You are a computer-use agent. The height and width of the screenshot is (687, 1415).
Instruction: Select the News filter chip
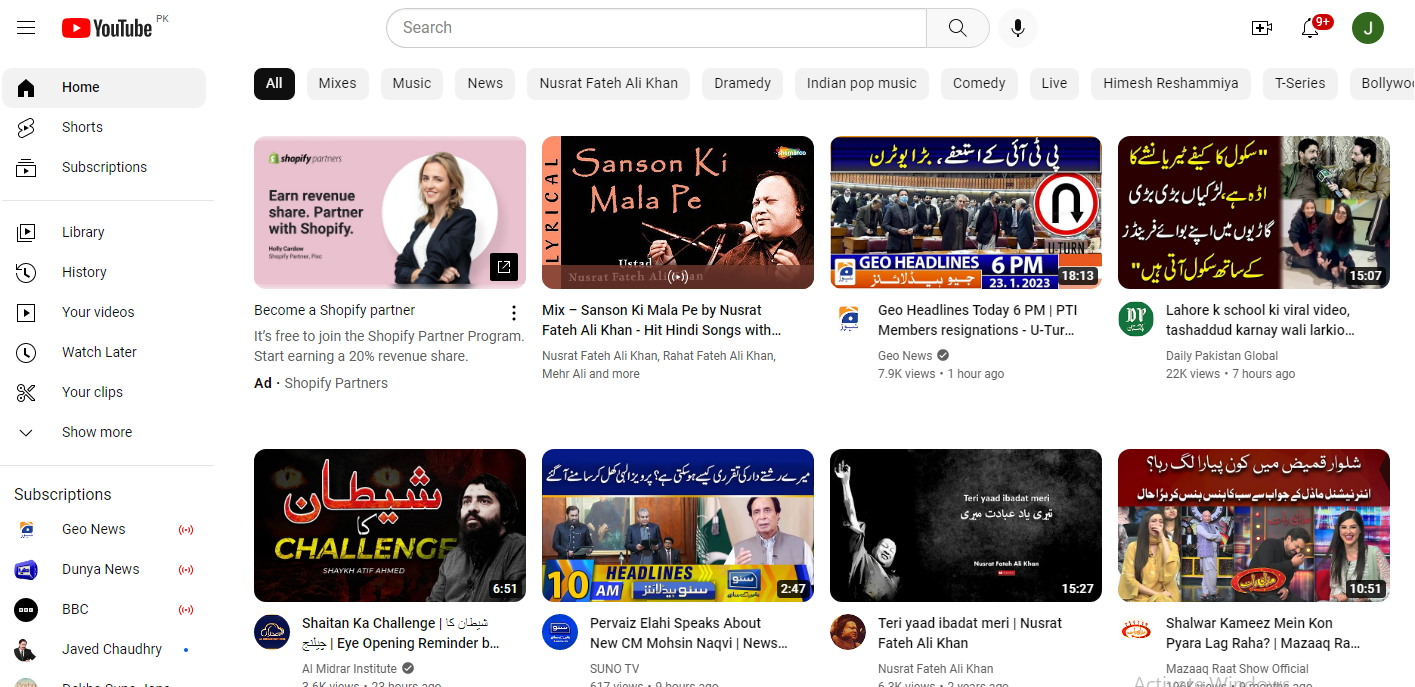485,83
